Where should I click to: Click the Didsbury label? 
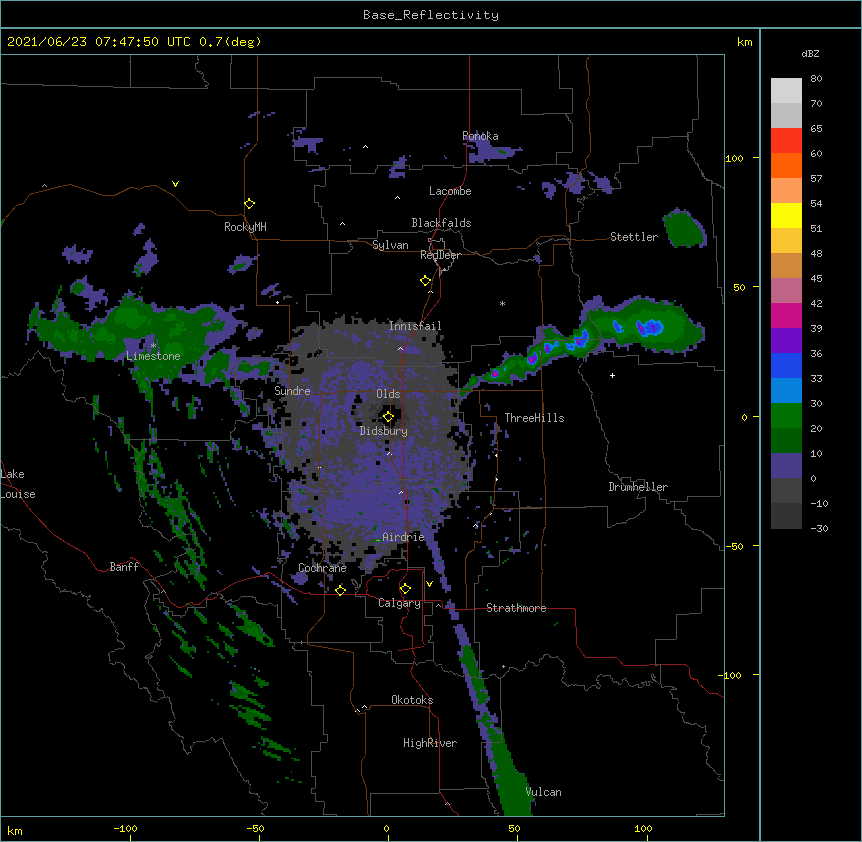[x=384, y=431]
